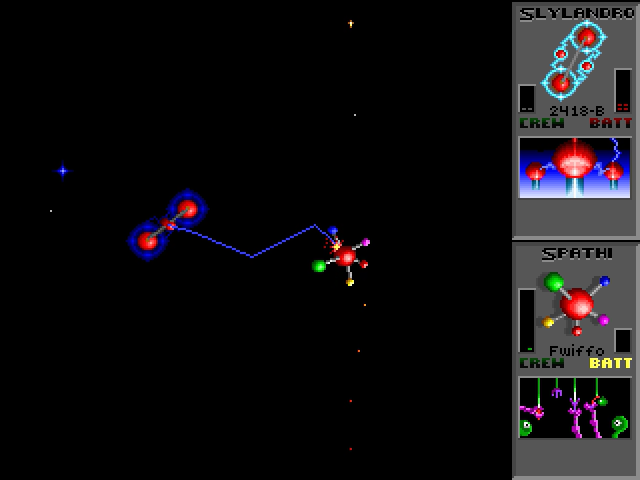Click the Spathi ship icon in status panel
This screenshot has width=640, height=480.
576,303
